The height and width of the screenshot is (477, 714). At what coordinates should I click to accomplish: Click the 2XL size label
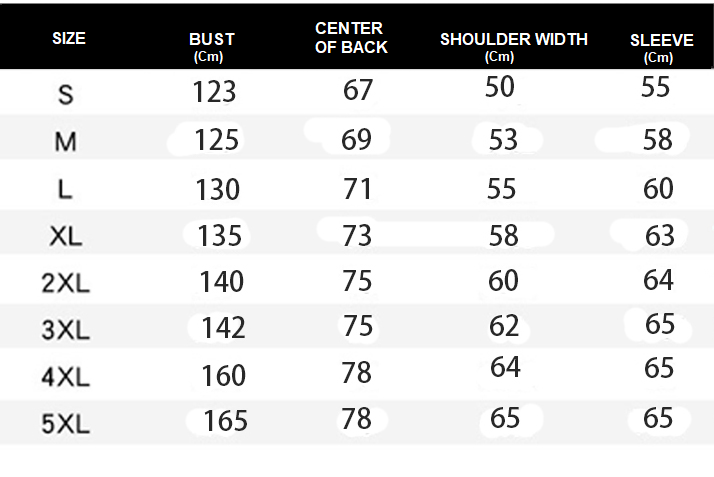66,283
